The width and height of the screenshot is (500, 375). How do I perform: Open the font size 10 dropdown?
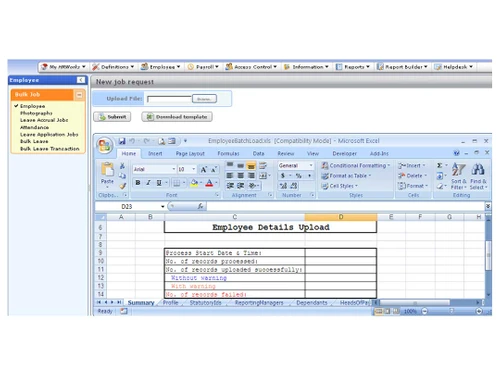[193, 169]
